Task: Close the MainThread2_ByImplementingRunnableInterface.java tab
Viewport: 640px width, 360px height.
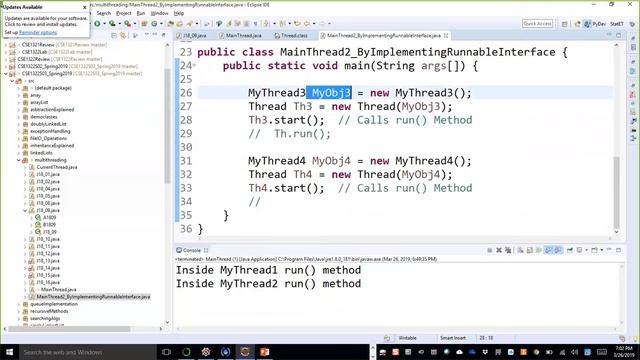Action: (446, 36)
